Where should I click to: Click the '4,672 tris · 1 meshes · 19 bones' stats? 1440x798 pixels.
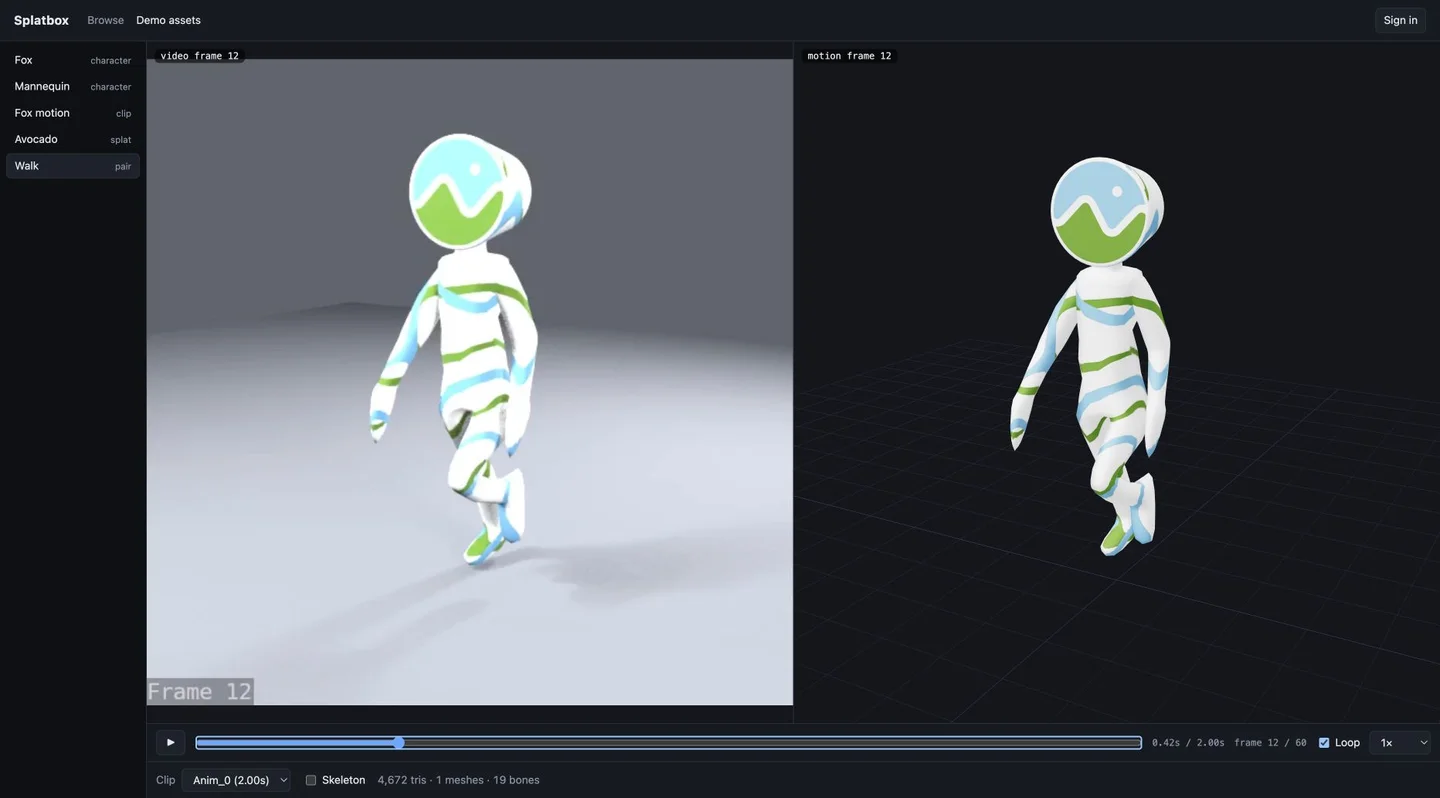tap(458, 780)
